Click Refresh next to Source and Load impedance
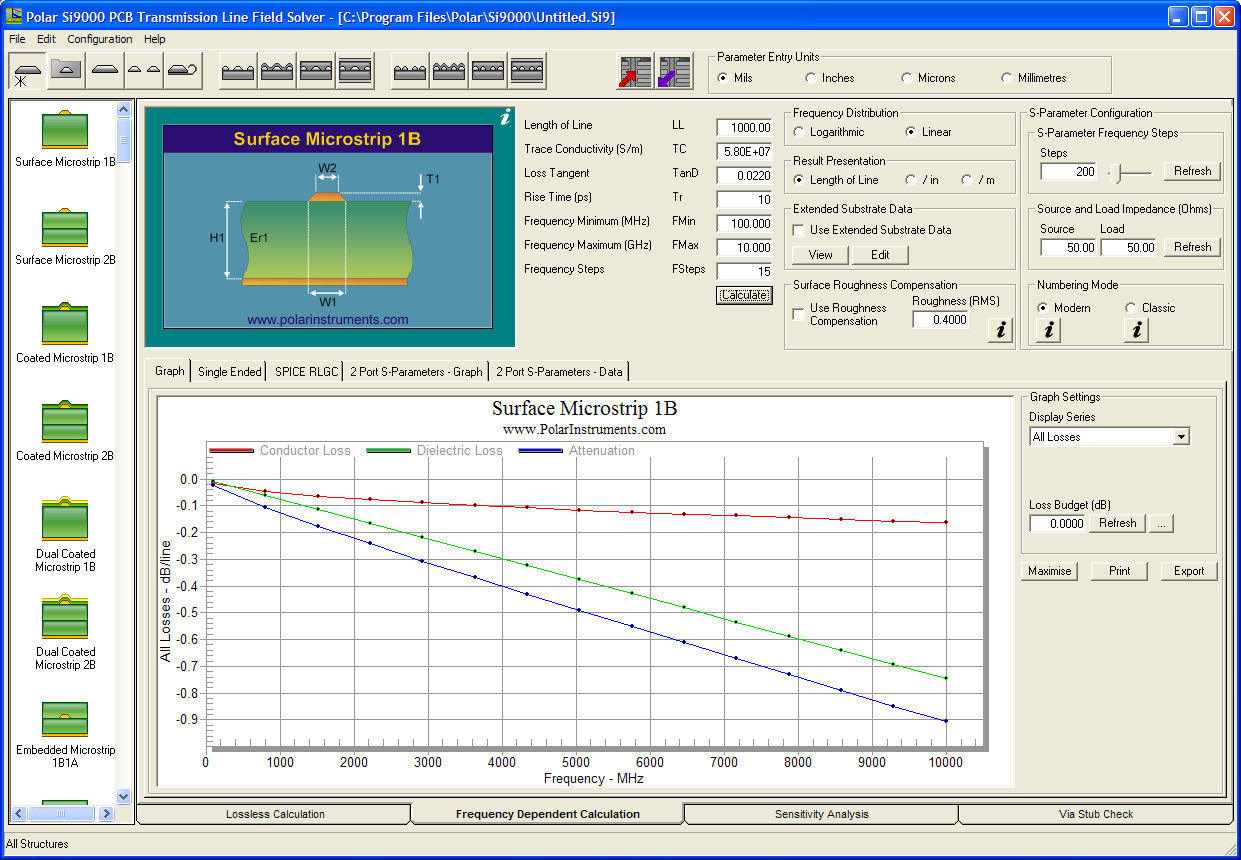The image size is (1241, 860). click(x=1193, y=247)
